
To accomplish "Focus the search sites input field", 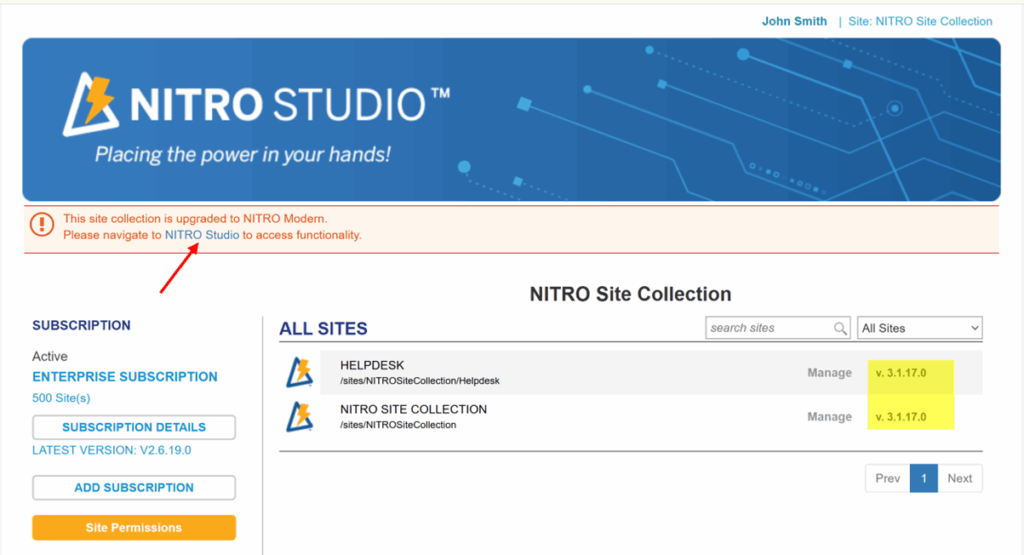I will [777, 328].
